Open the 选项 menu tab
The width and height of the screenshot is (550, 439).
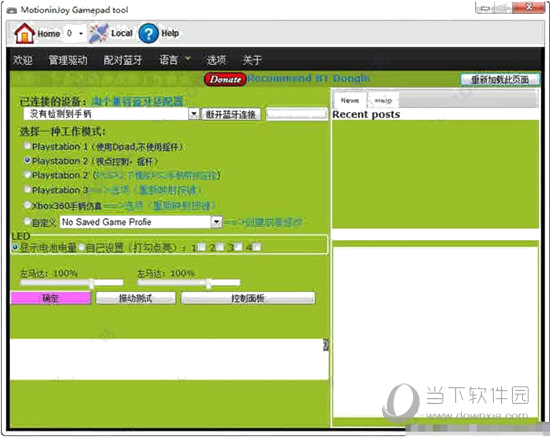[x=216, y=60]
